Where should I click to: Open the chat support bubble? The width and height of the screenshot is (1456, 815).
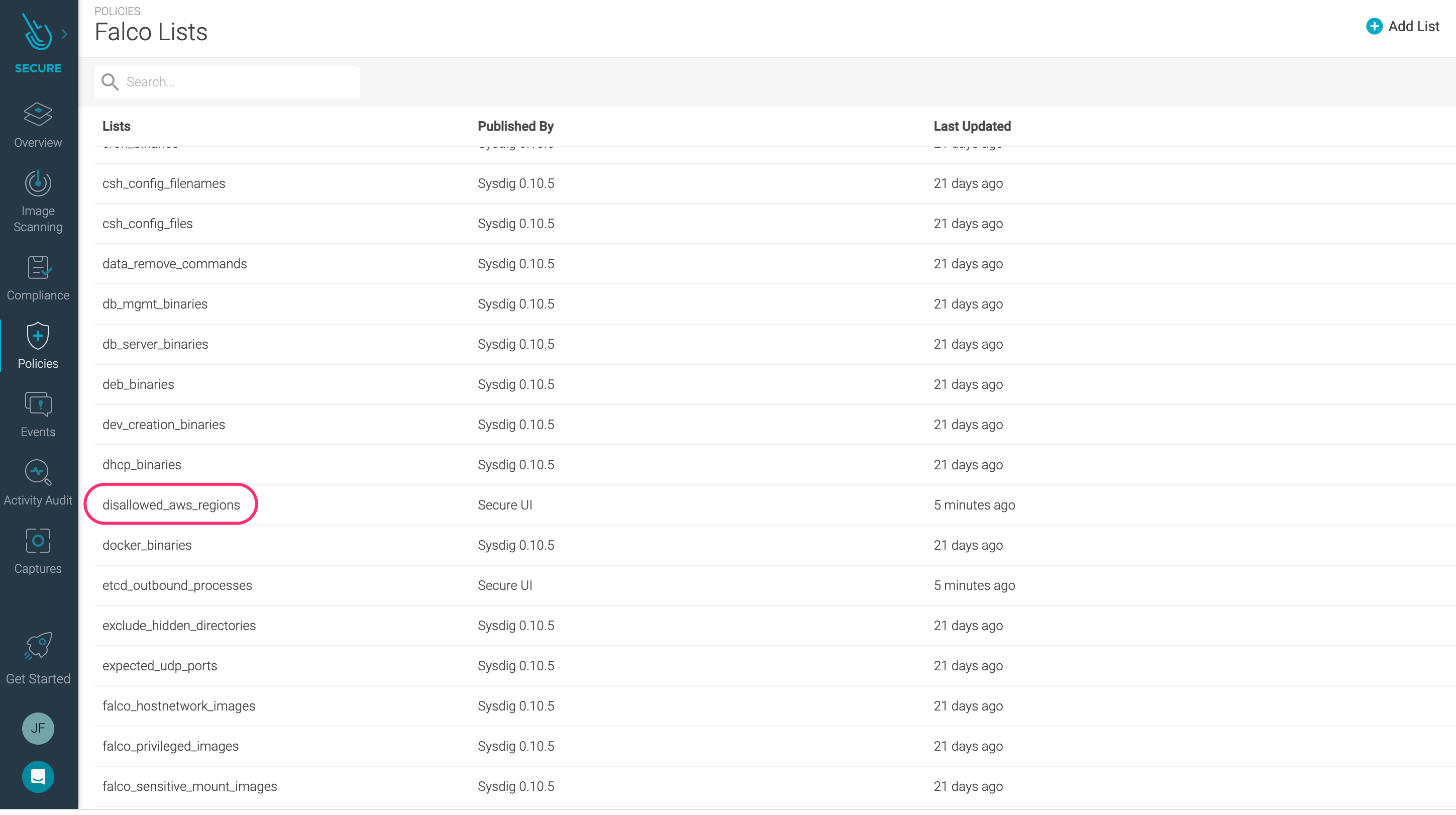tap(38, 777)
